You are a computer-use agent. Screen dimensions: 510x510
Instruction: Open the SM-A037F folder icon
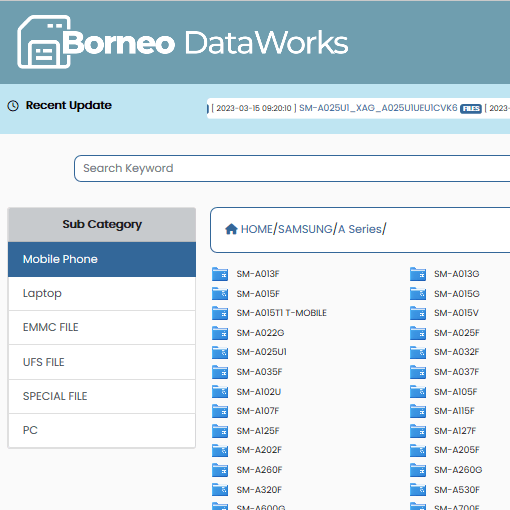point(418,372)
